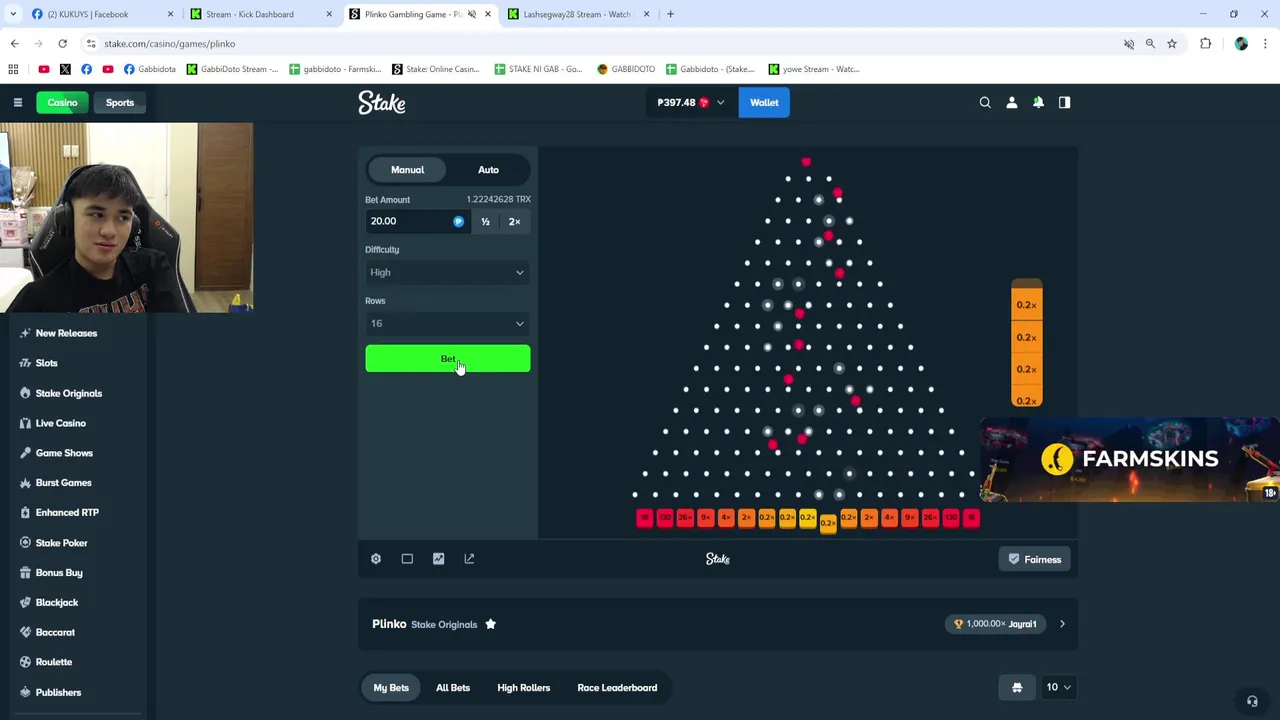This screenshot has width=1280, height=720.
Task: Open the site search magnifier
Action: point(985,102)
